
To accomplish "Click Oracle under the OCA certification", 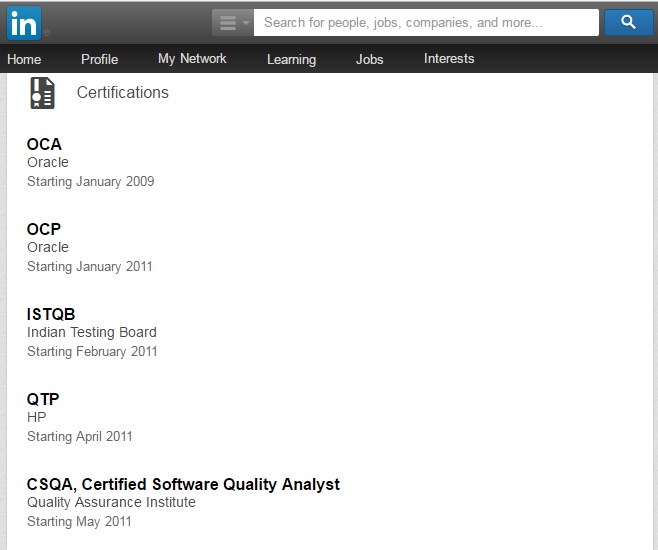I will [48, 162].
